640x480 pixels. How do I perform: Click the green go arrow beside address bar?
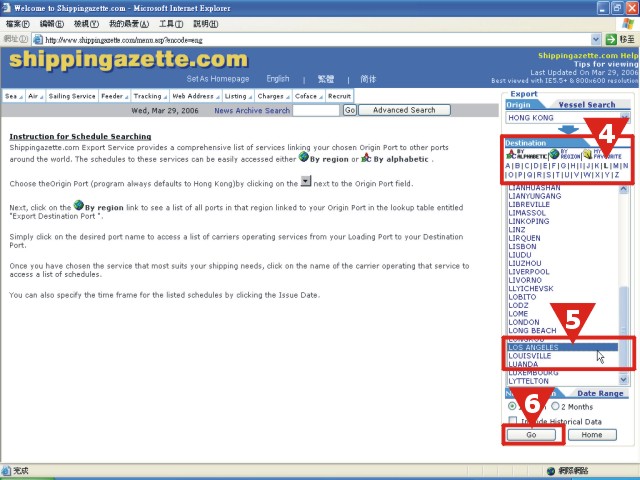[611, 39]
